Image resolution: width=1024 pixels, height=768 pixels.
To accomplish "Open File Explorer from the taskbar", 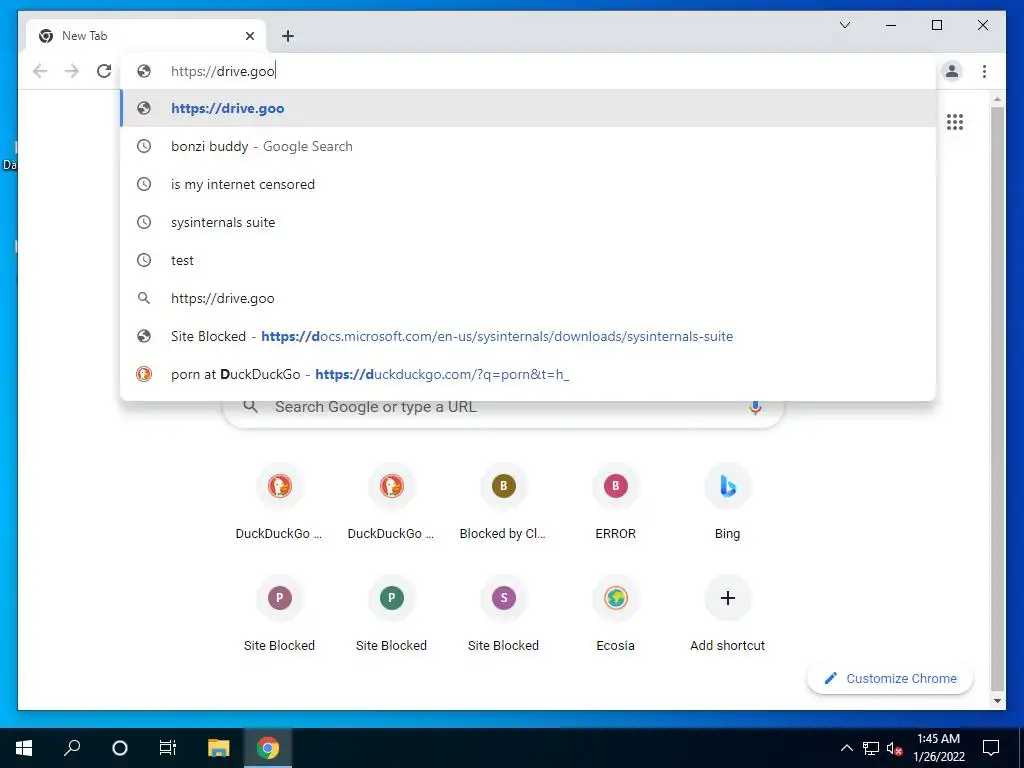I will click(x=219, y=748).
